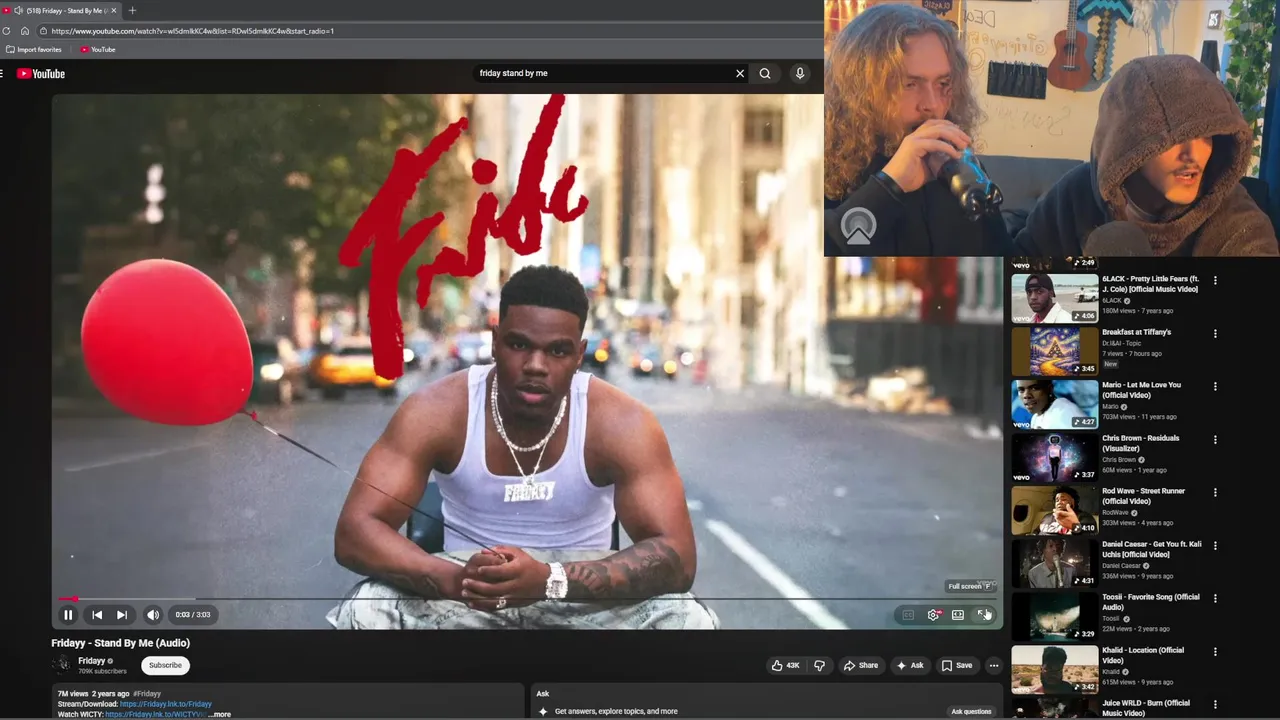Play Mario - Let Me Love You title
The image size is (1280, 720).
(x=1141, y=390)
